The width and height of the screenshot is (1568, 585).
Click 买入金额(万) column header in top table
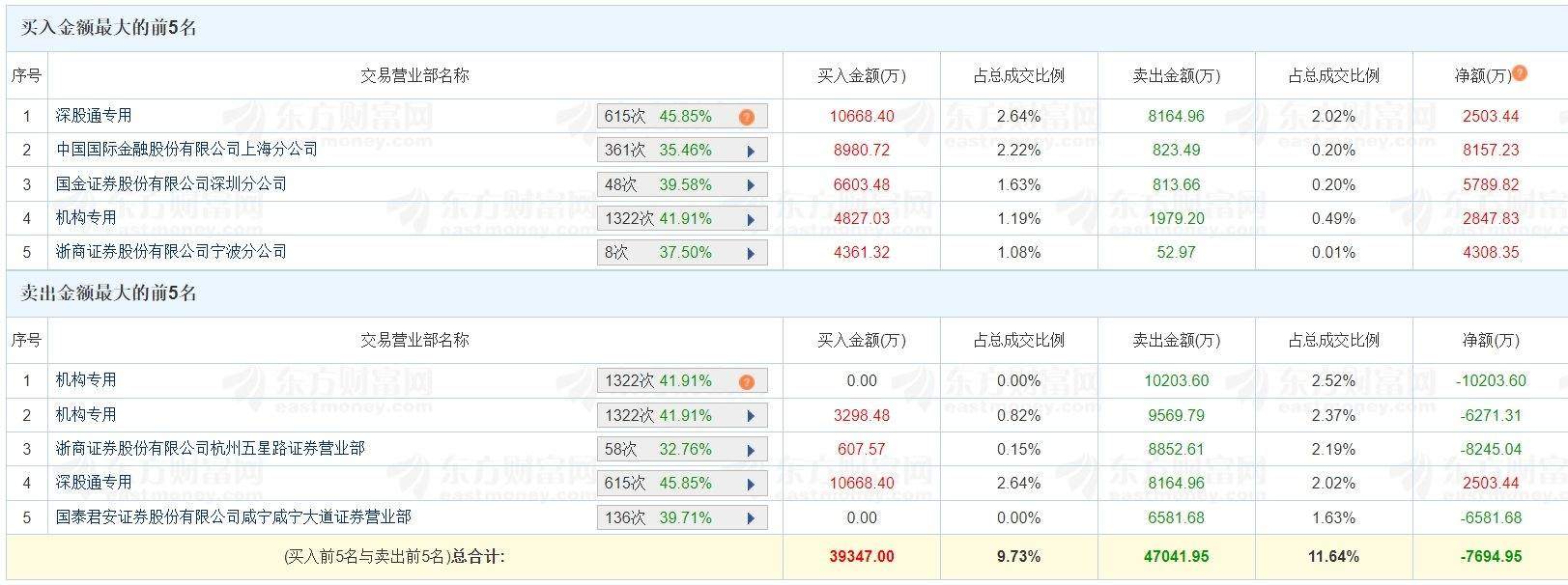pyautogui.click(x=861, y=75)
